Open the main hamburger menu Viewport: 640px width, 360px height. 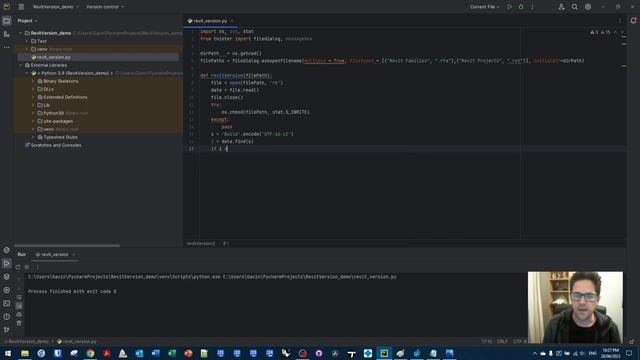coord(21,7)
